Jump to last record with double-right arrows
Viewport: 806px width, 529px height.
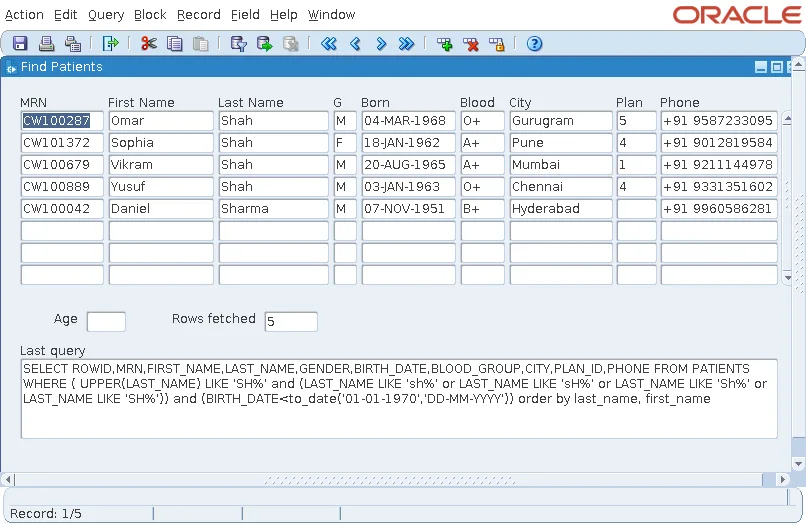tap(406, 44)
